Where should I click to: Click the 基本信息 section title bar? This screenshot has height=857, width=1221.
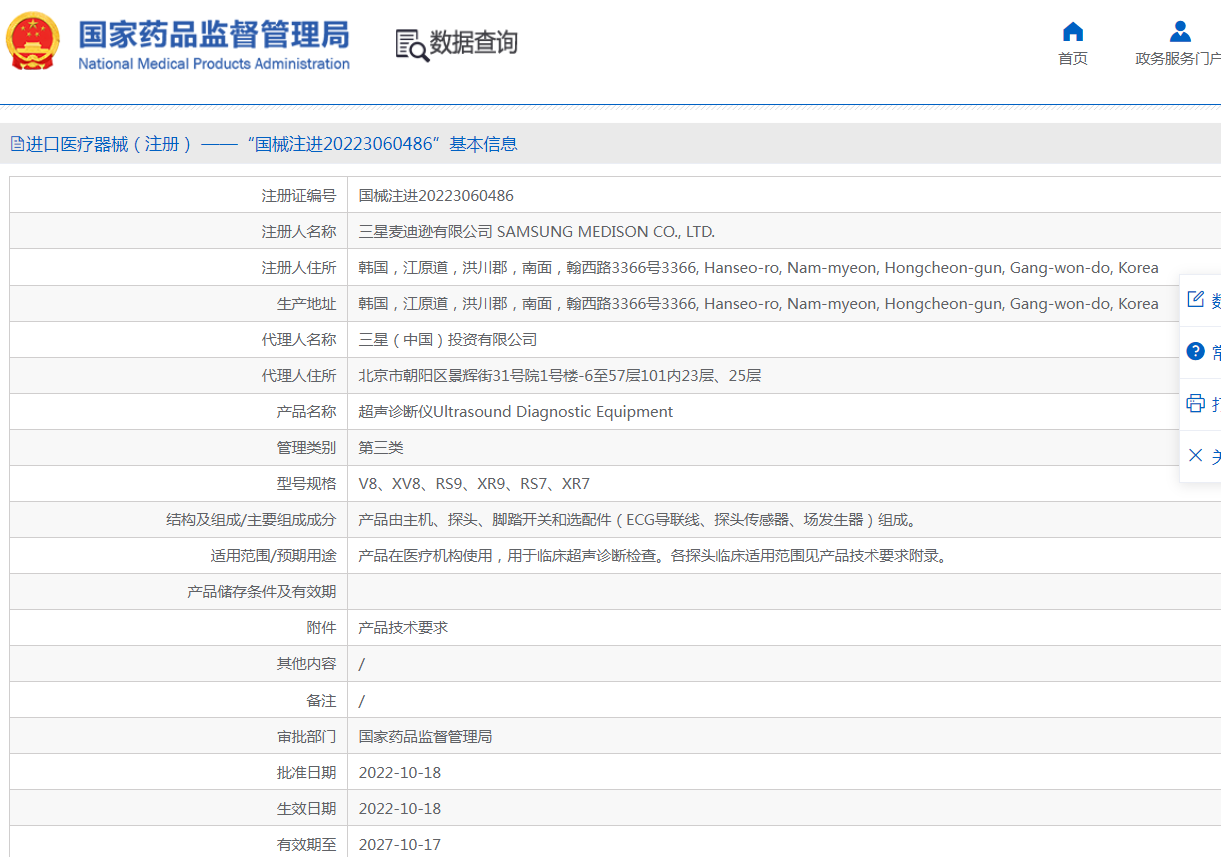[610, 144]
